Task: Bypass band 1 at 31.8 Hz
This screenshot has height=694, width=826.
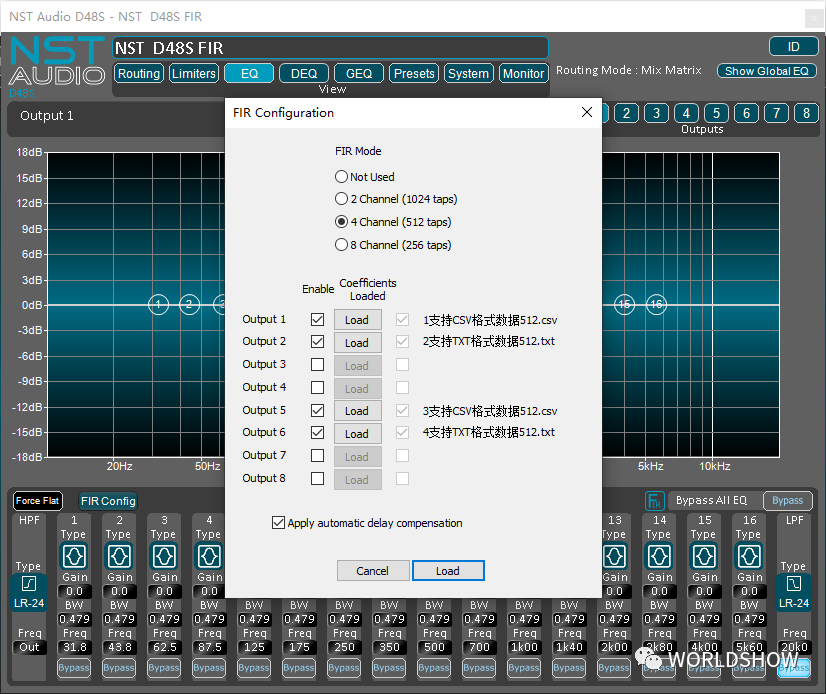Action: coord(74,668)
